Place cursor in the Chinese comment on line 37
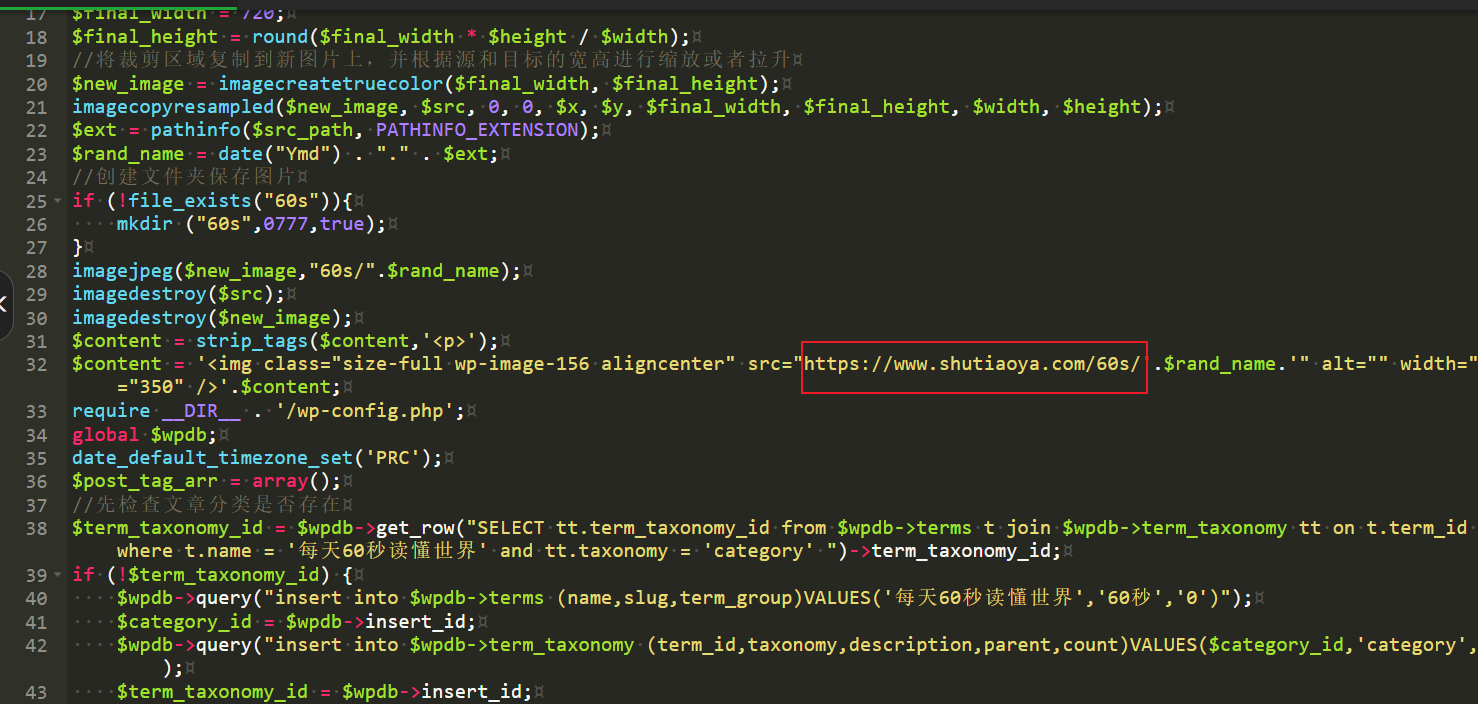1478x704 pixels. tap(206, 505)
